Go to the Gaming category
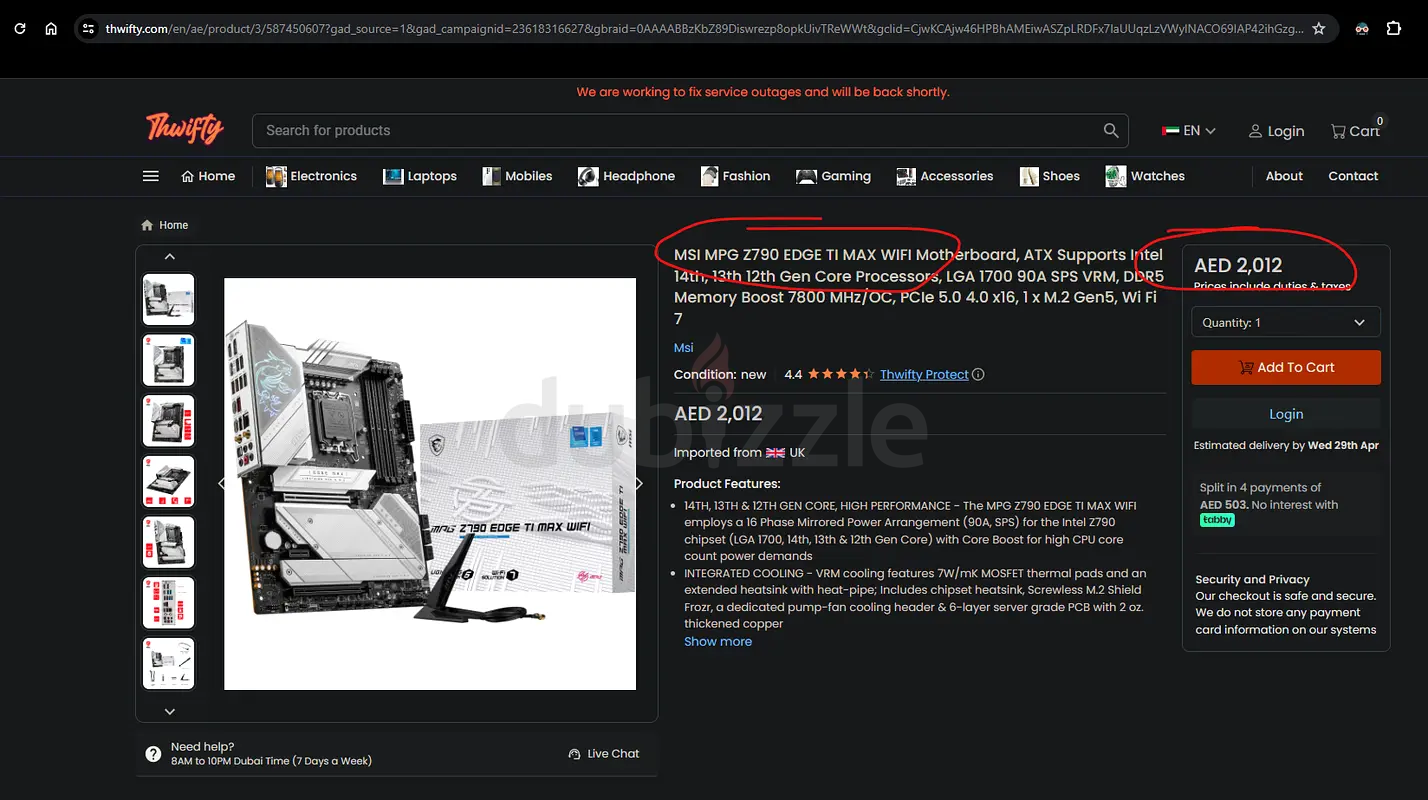The width and height of the screenshot is (1428, 800). point(833,176)
